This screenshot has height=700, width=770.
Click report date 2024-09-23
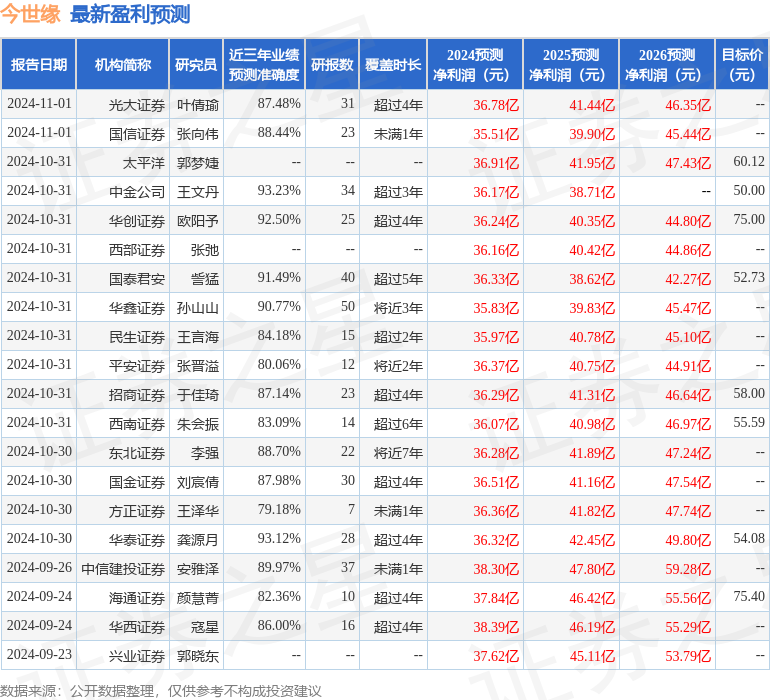[39, 654]
